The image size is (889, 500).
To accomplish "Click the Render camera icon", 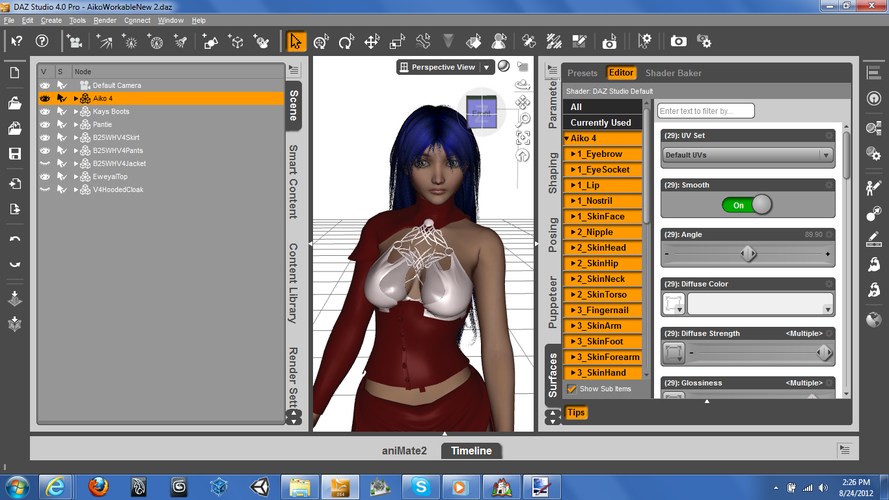I will click(x=678, y=41).
